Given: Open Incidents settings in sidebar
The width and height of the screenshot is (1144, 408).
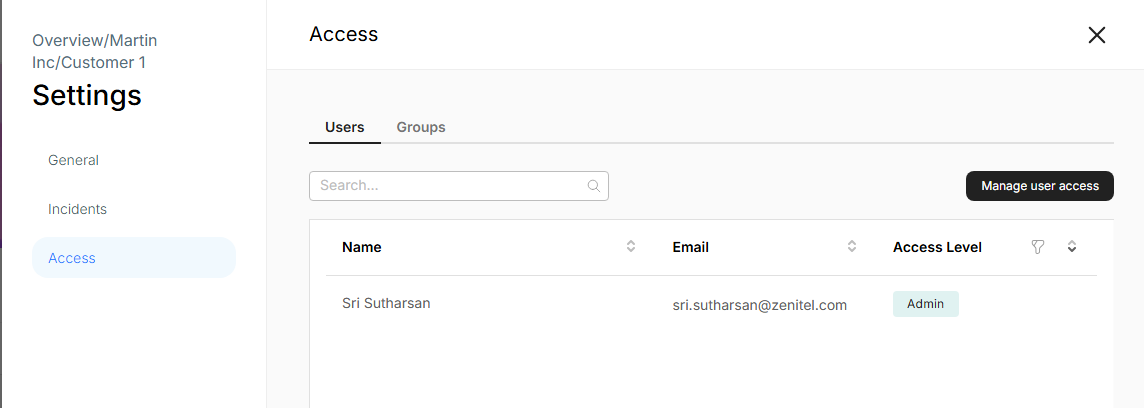Looking at the screenshot, I should tap(77, 209).
